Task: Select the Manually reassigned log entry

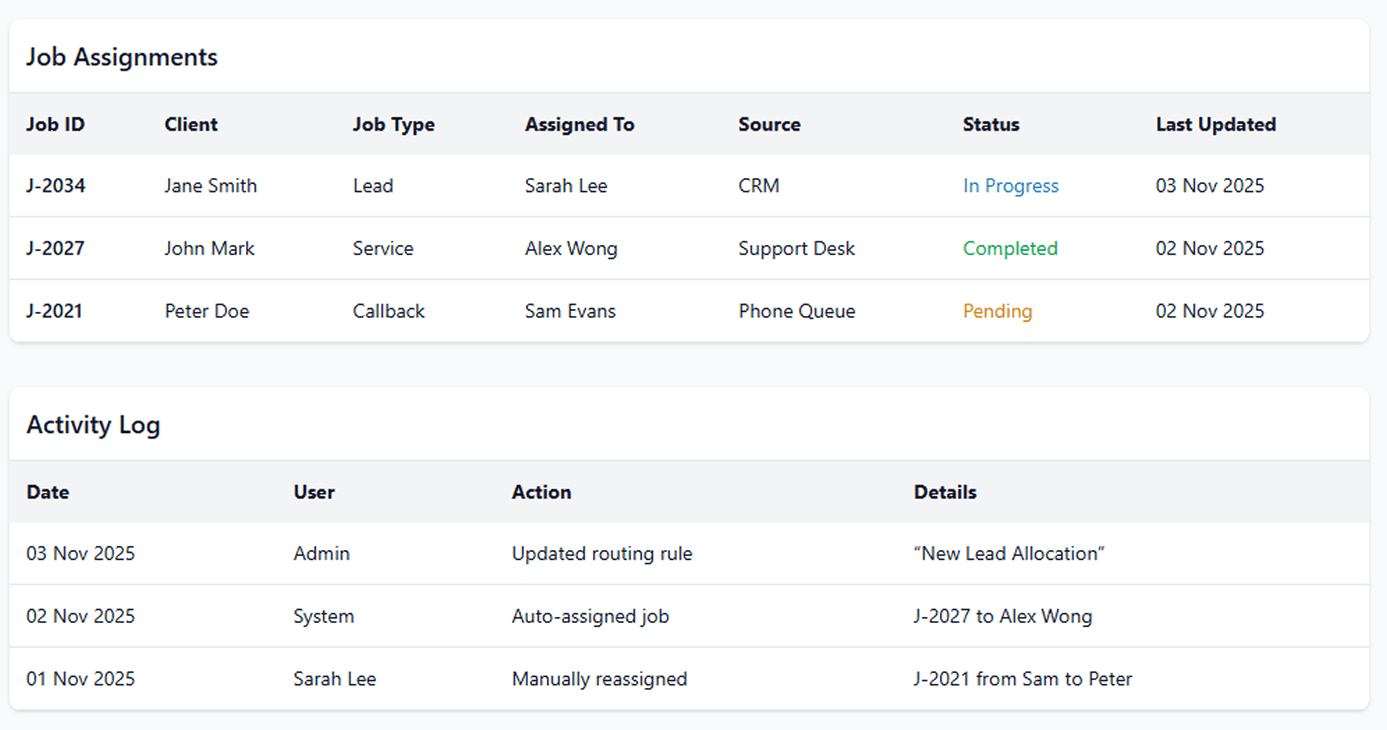Action: coord(599,679)
